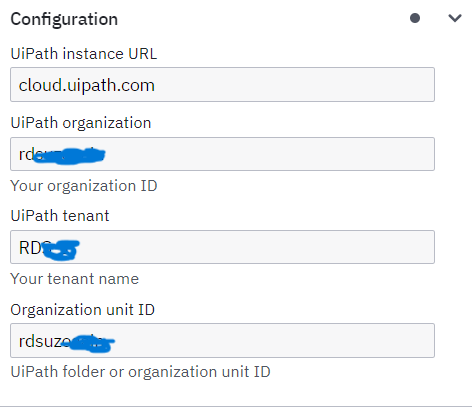
Task: Click the dark status dot beside Configuration
Action: pyautogui.click(x=415, y=18)
